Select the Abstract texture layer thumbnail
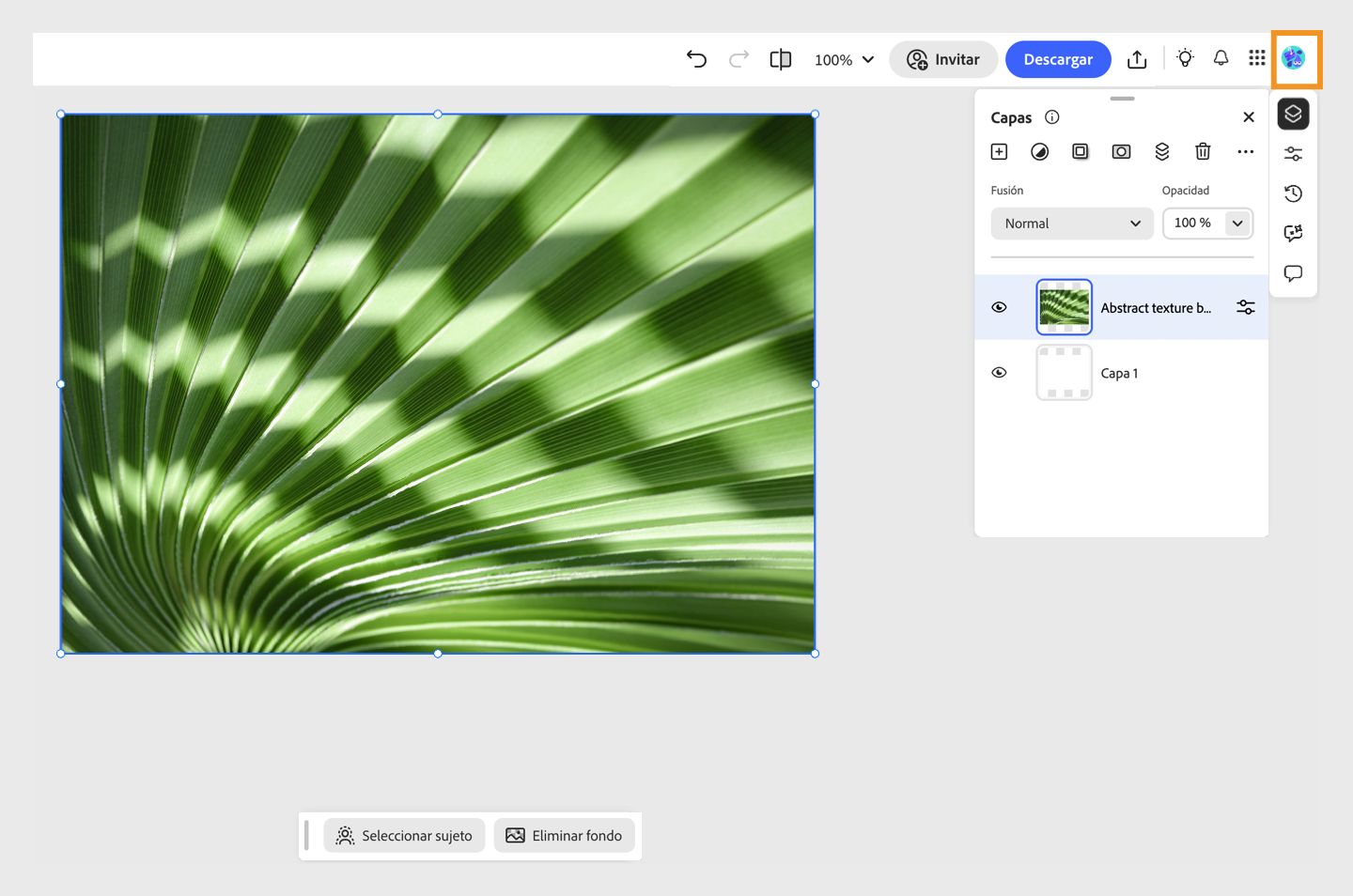 (x=1064, y=306)
